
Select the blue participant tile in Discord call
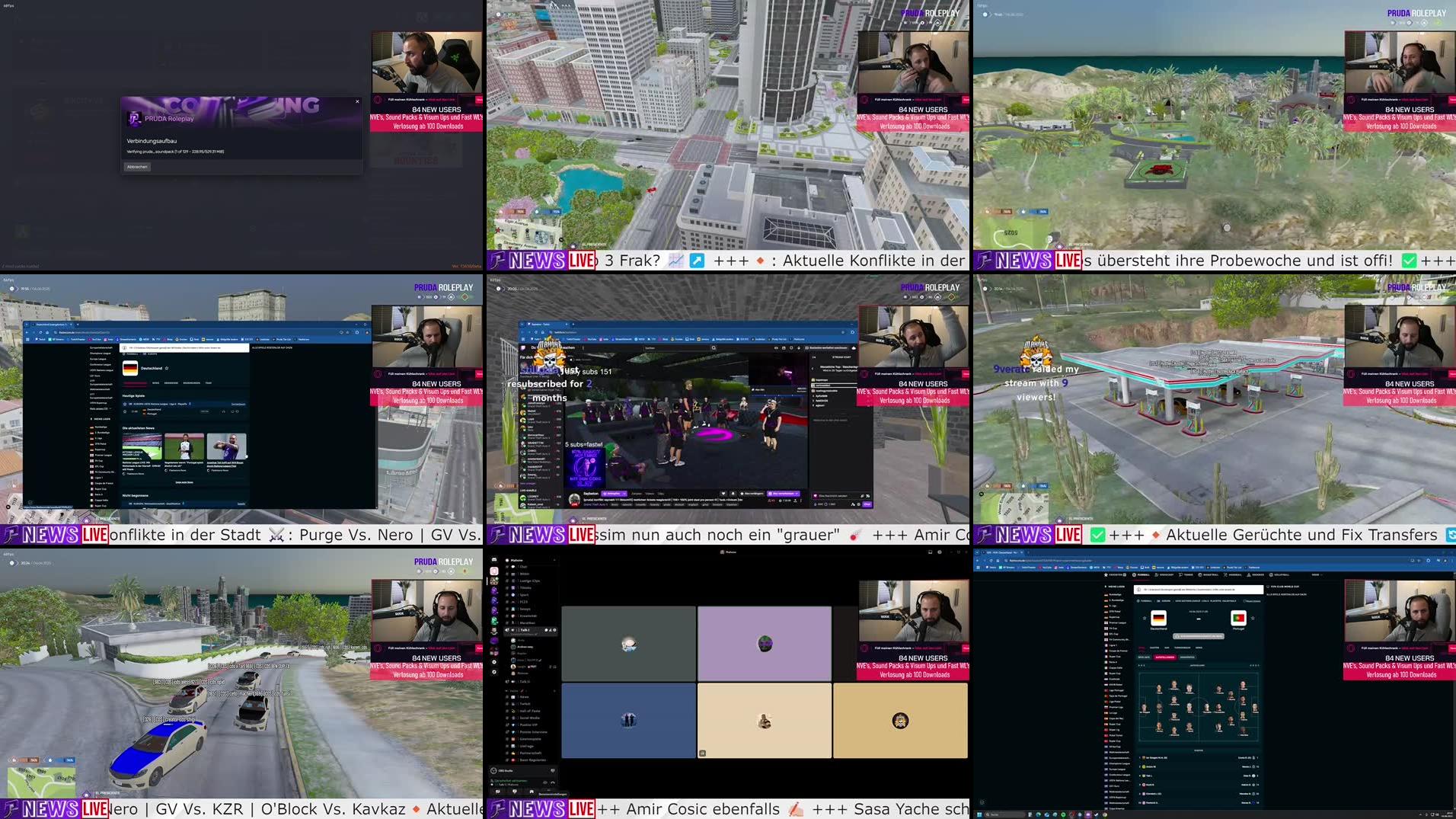pyautogui.click(x=628, y=720)
